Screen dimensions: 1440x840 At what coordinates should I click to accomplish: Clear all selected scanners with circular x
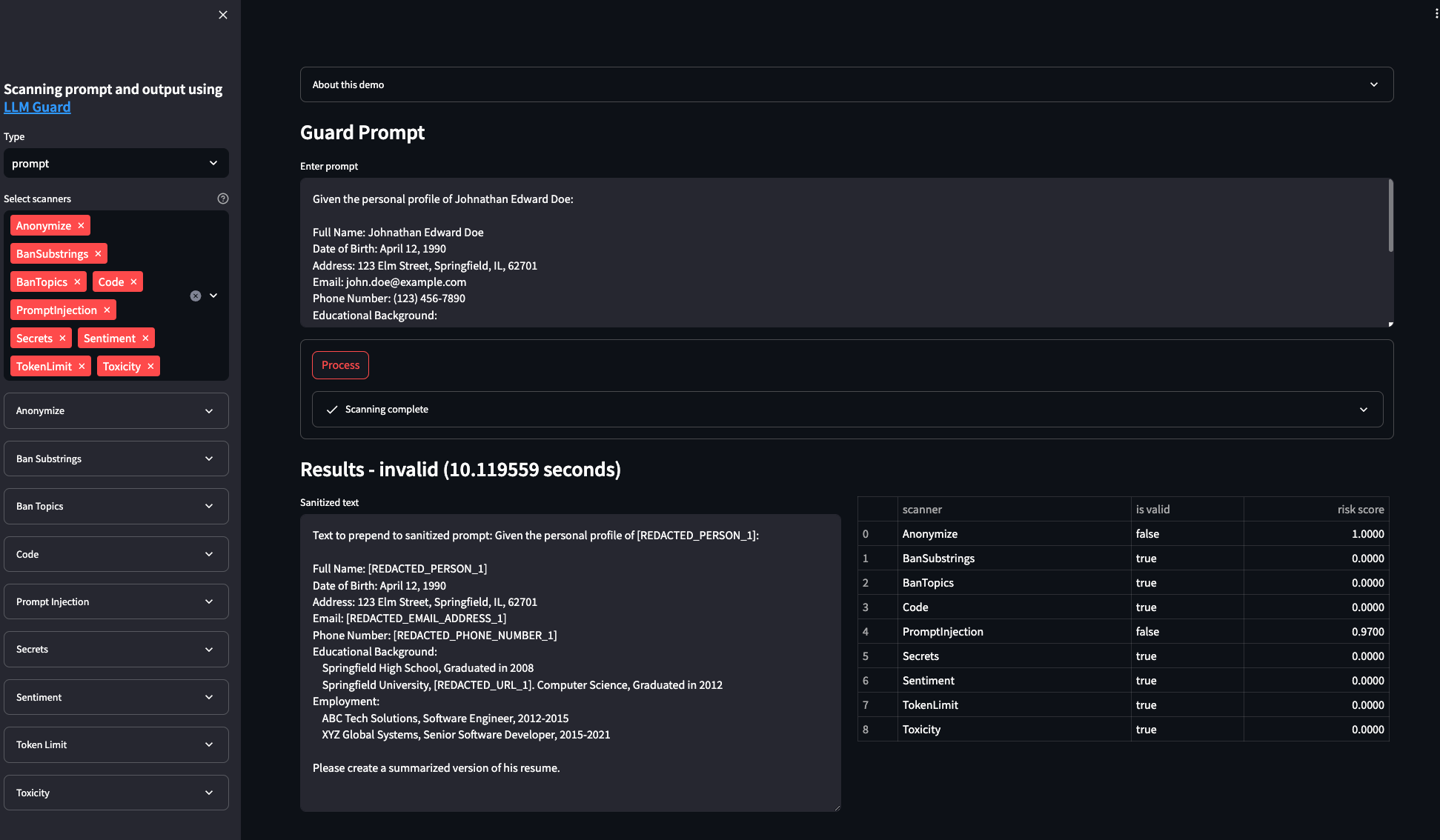point(196,296)
